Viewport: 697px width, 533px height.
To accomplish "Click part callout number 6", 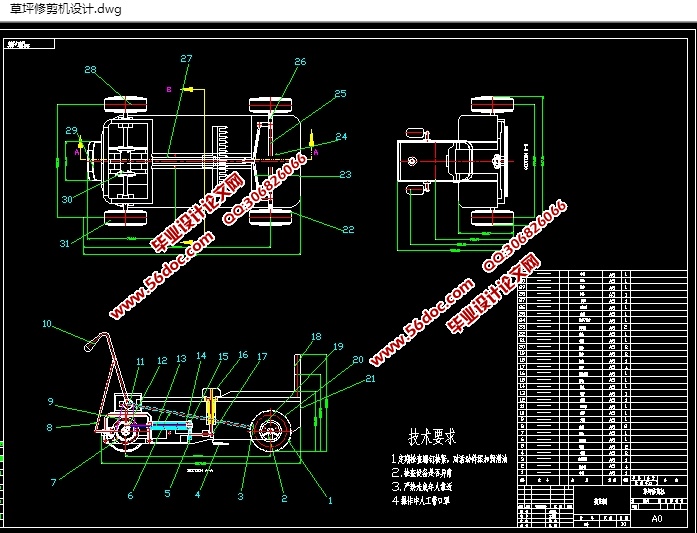I will pos(130,495).
